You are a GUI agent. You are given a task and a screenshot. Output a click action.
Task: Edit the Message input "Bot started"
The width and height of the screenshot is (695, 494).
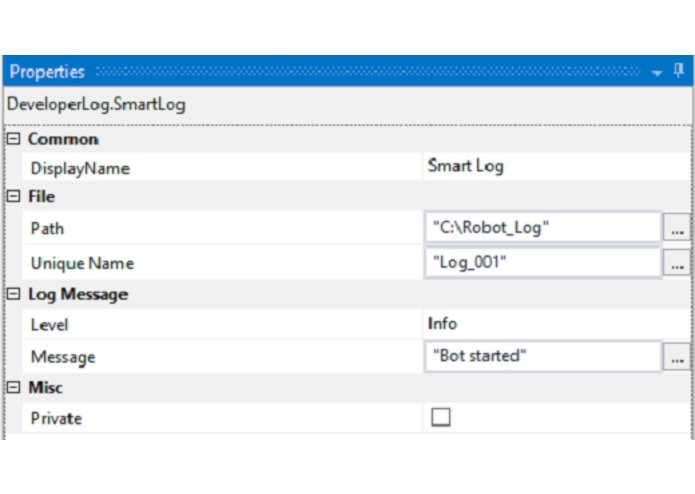[543, 356]
